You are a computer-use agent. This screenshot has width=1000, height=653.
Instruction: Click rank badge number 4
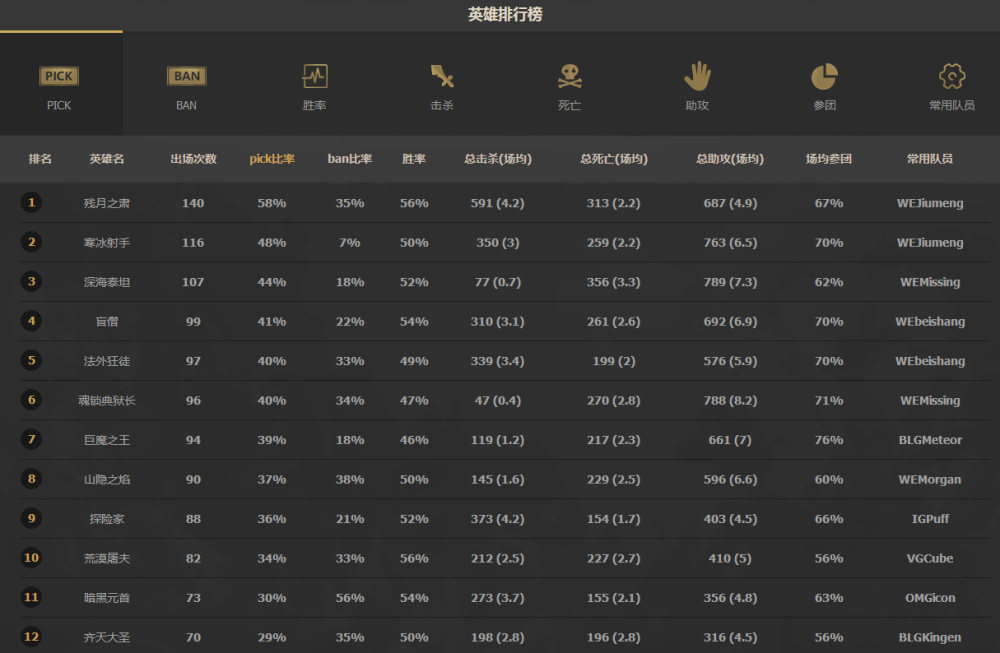point(31,321)
